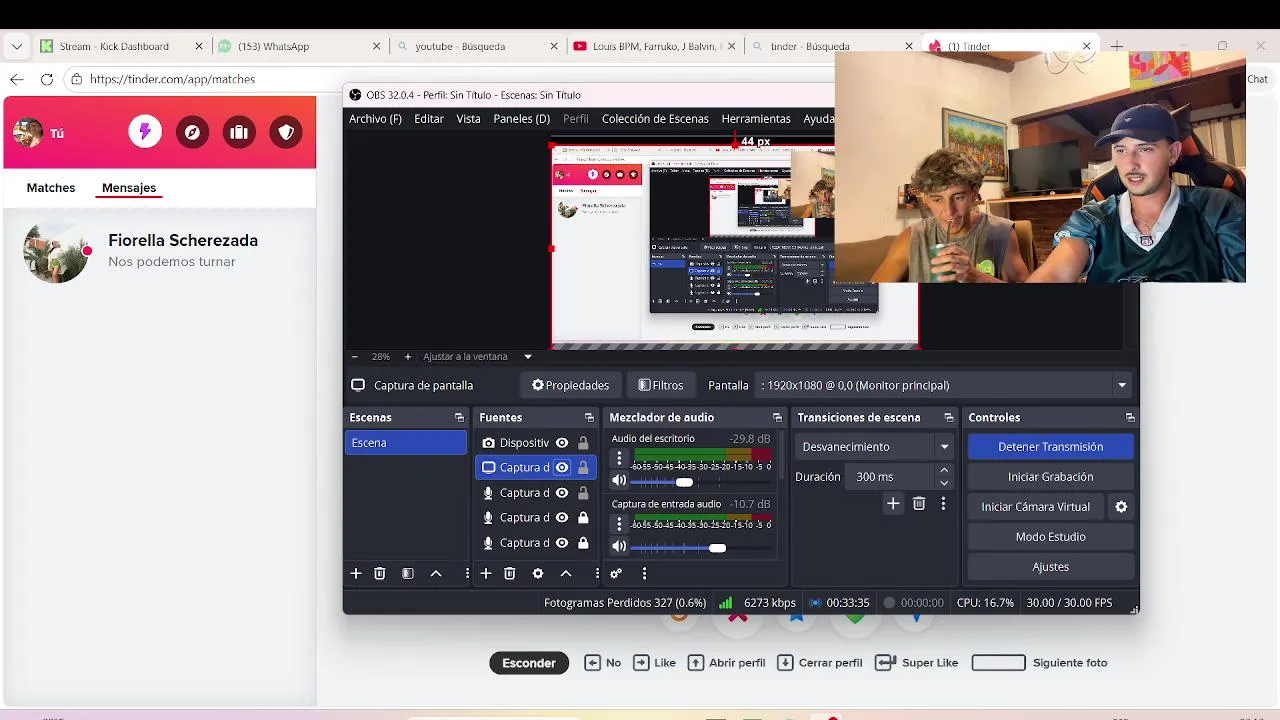Expand Ajustar a la ventana scaling dropdown

(x=528, y=357)
